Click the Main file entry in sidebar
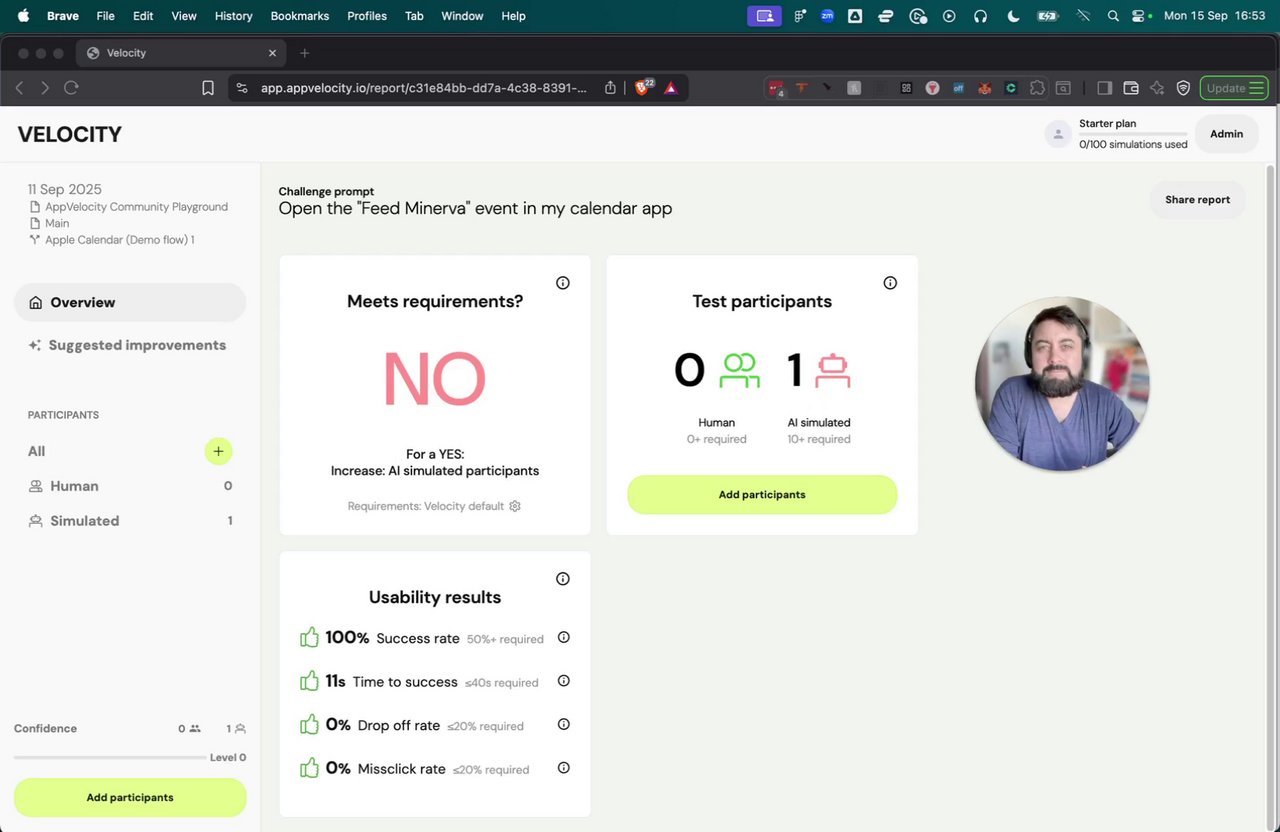Screen dimensions: 1280x832 (57, 223)
